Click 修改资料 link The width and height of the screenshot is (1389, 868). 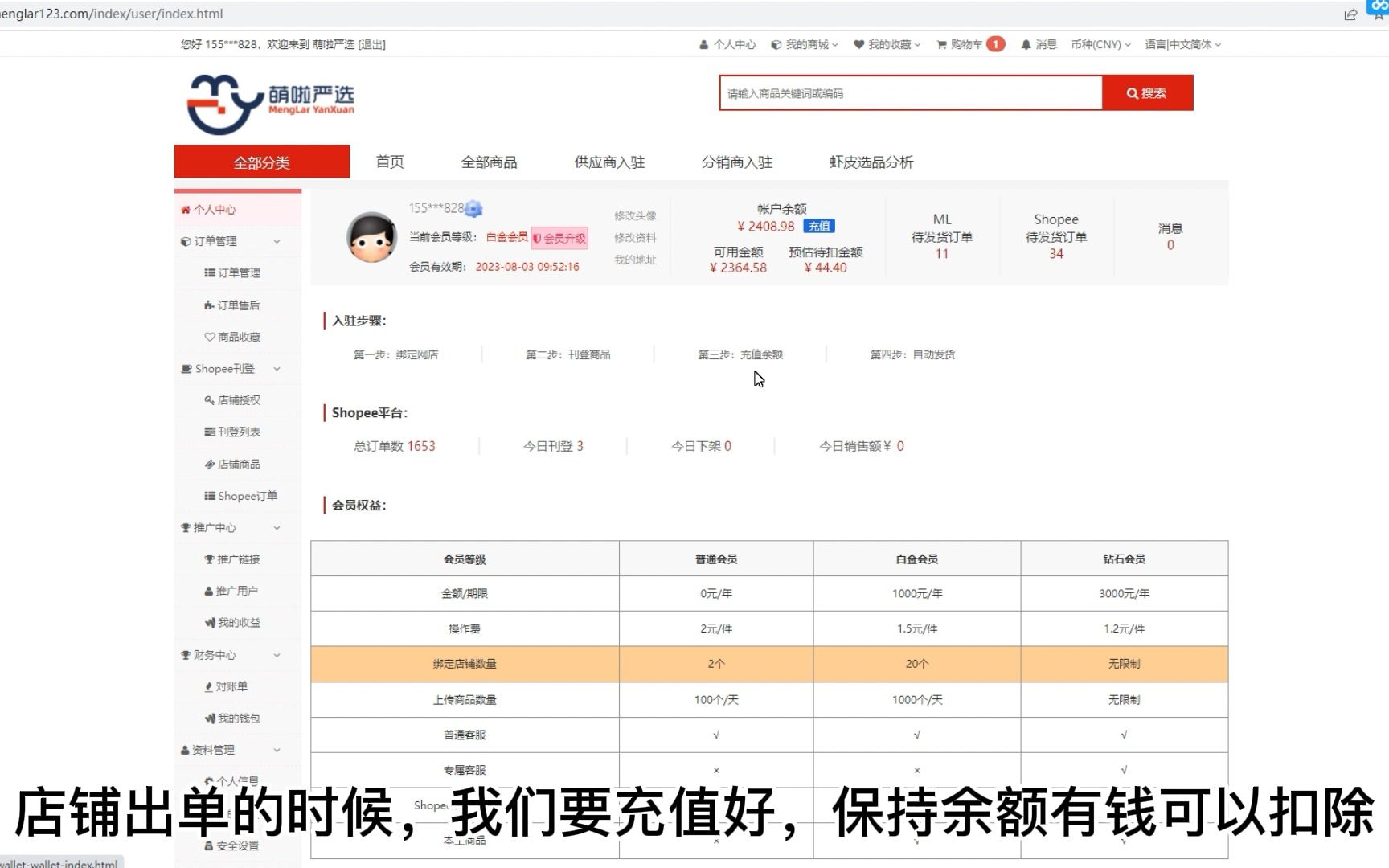pos(635,238)
